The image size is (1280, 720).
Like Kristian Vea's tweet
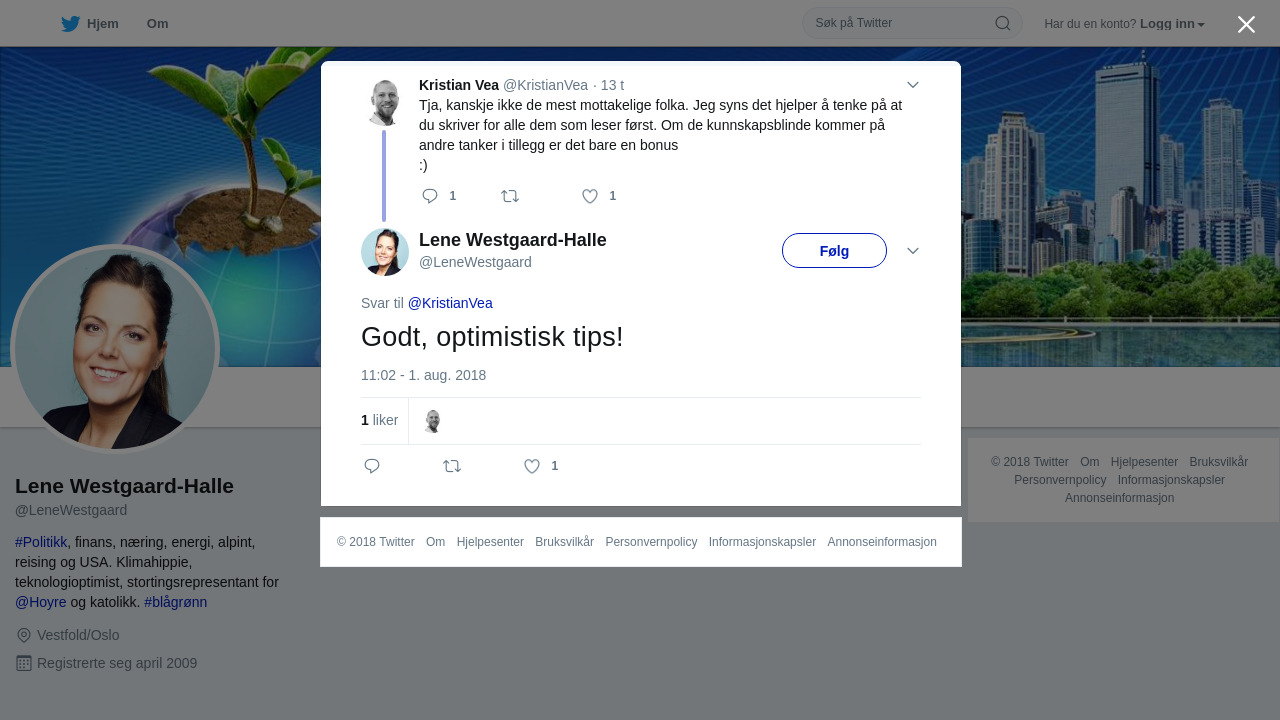point(590,196)
